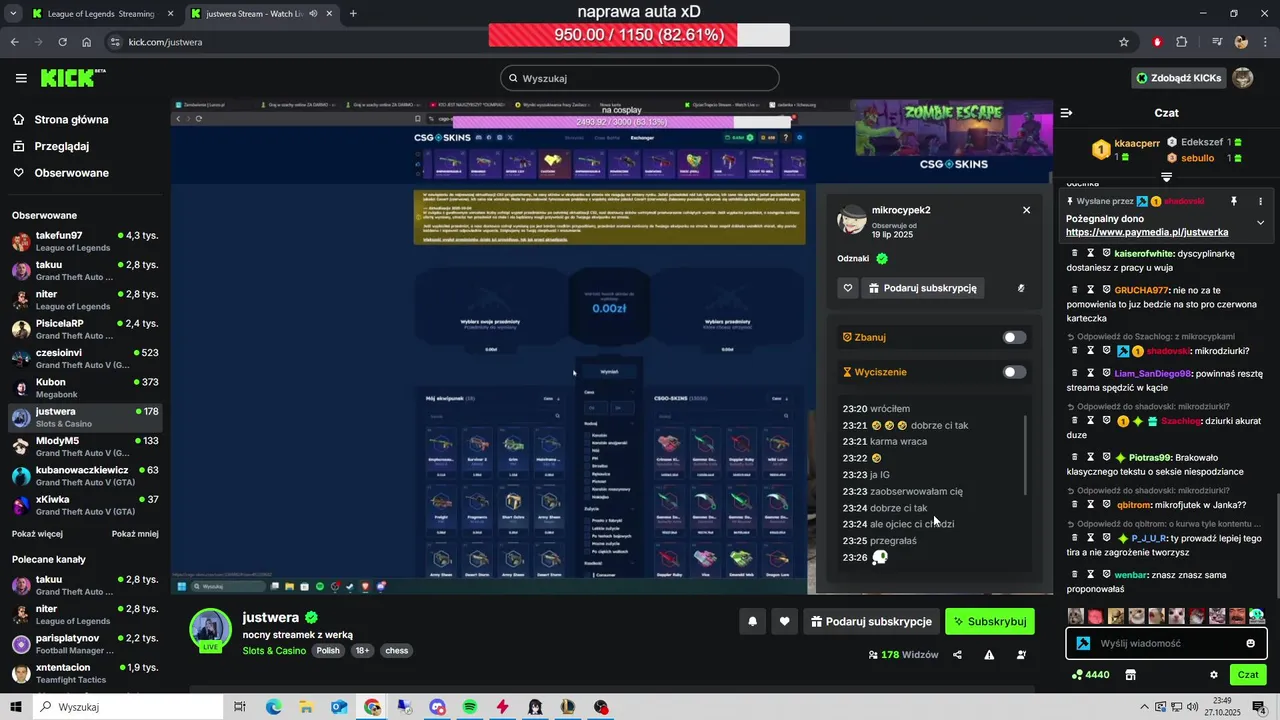Open the hamburger sidebar menu
This screenshot has height=720, width=1280.
(x=21, y=78)
